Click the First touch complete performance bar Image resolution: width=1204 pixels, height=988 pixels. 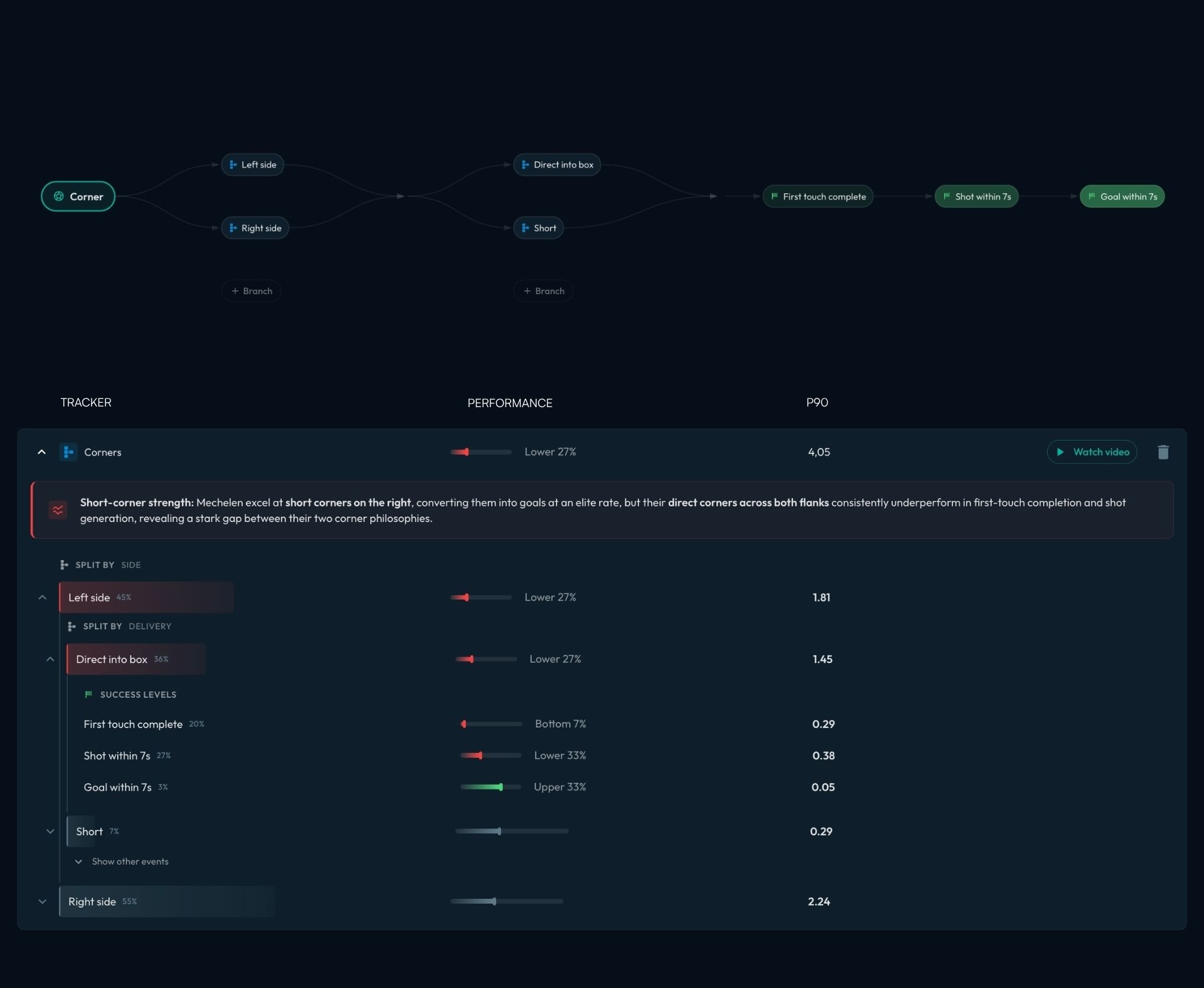tap(491, 724)
